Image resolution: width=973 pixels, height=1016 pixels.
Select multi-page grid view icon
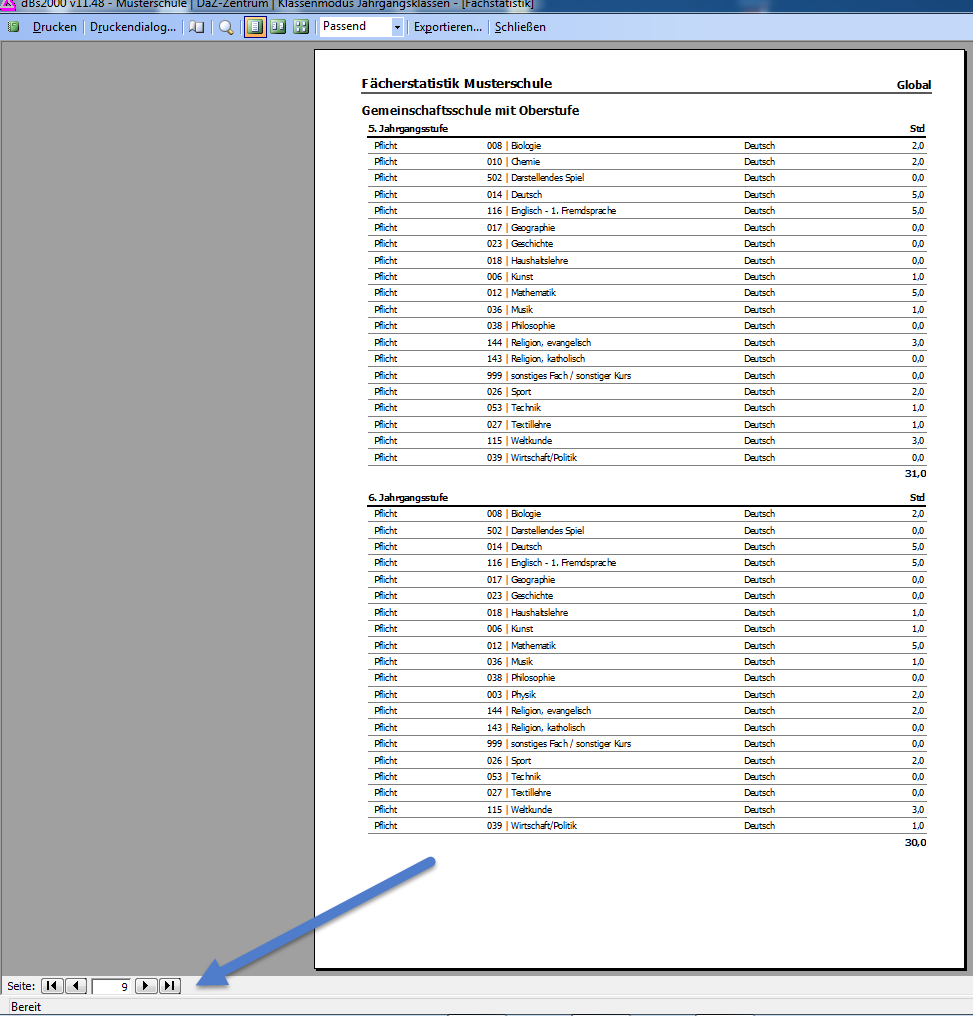pyautogui.click(x=301, y=27)
